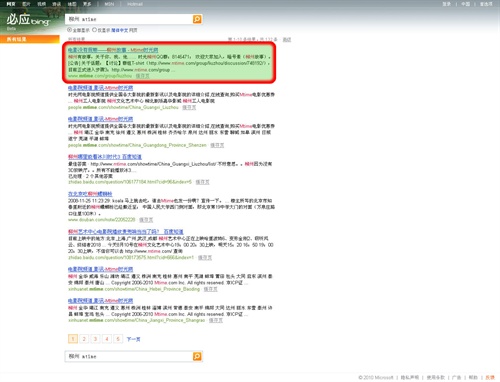Open the Bing 必应 logo homepage
Image resolution: width=500 pixels, height=382 pixels.
tap(28, 21)
